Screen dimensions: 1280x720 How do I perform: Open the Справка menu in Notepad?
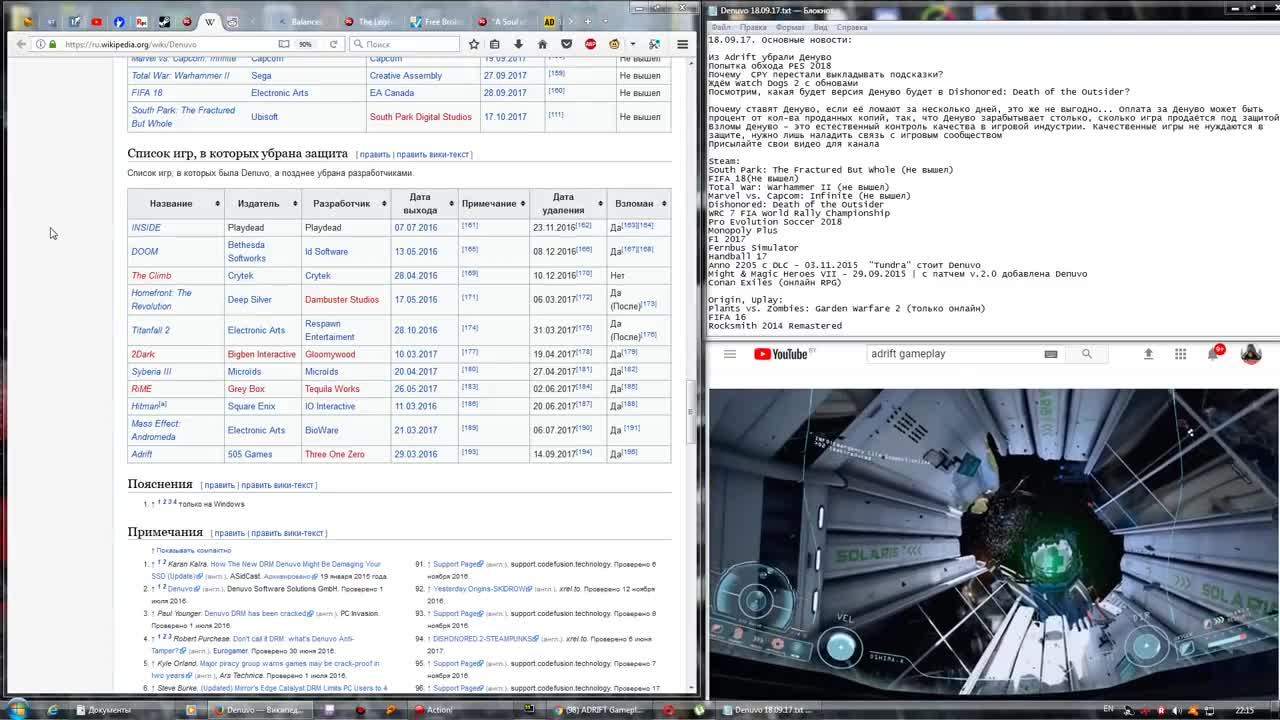(852, 27)
